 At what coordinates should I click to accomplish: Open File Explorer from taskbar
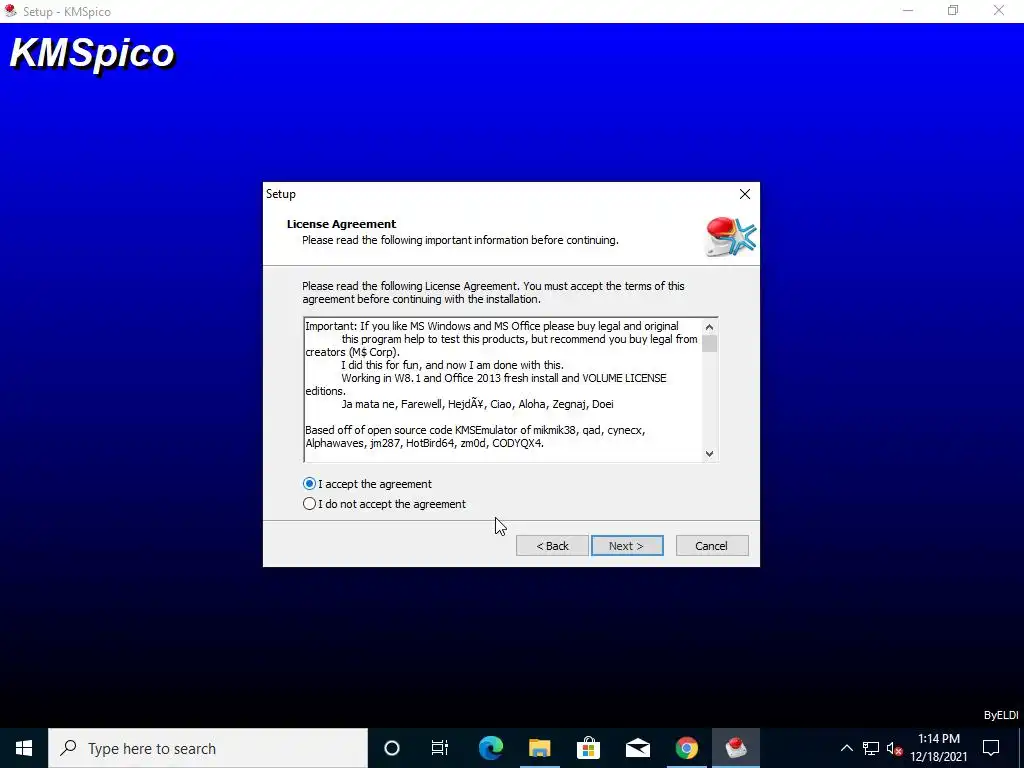(x=539, y=748)
